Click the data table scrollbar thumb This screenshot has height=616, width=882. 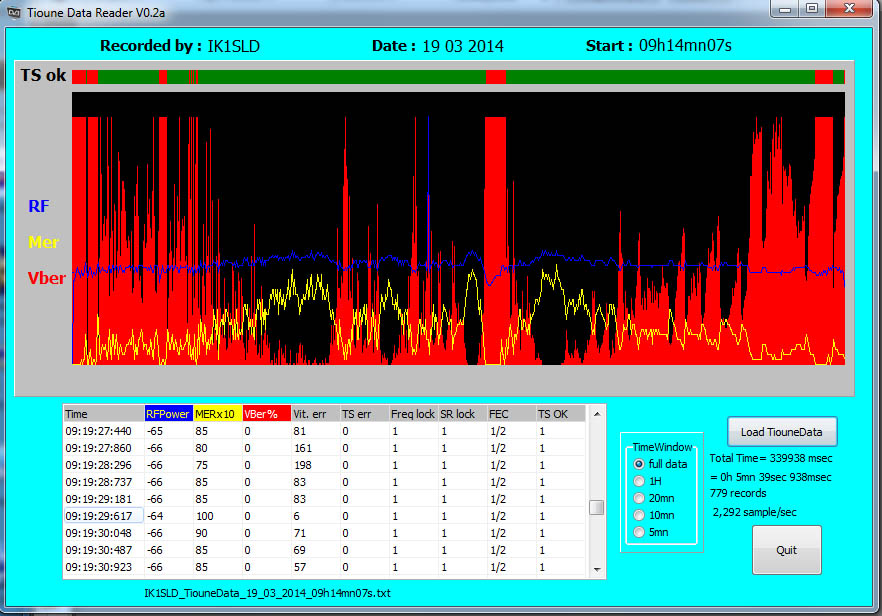click(596, 507)
